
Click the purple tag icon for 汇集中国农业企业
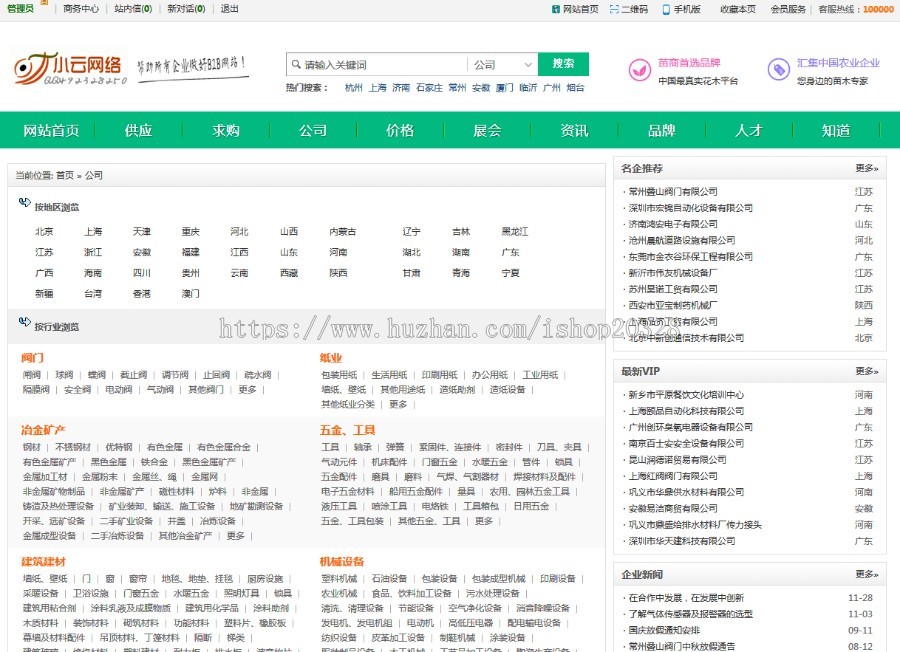click(778, 68)
